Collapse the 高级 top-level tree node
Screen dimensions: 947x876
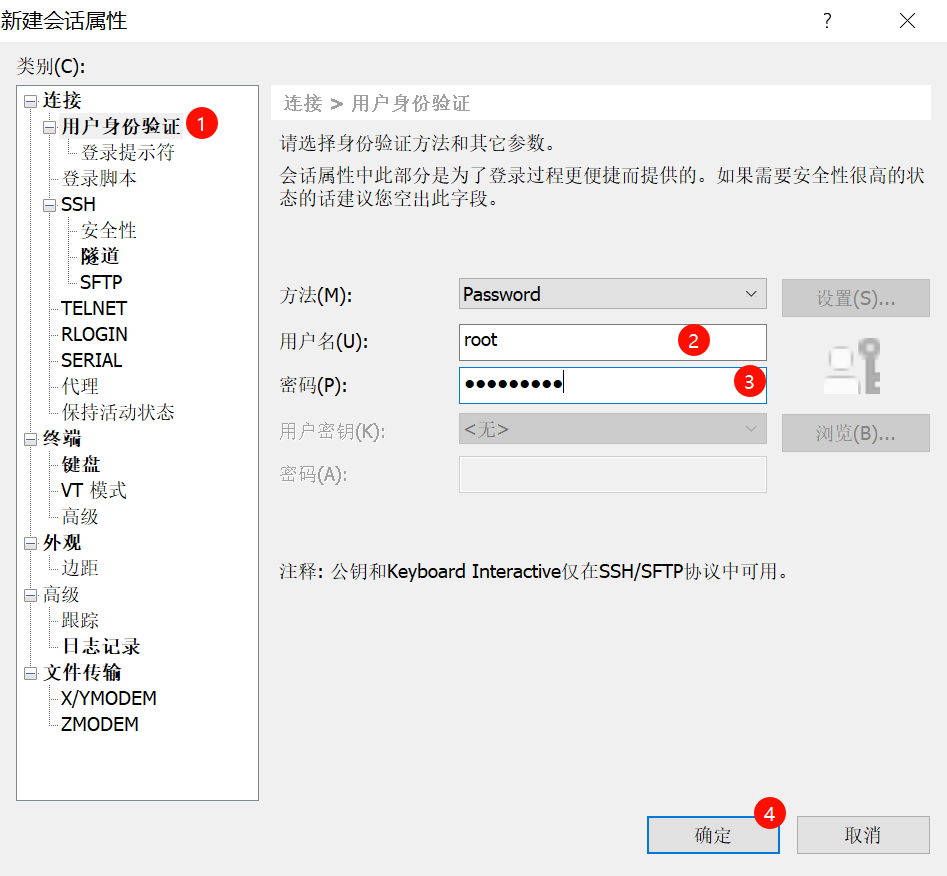pos(30,595)
